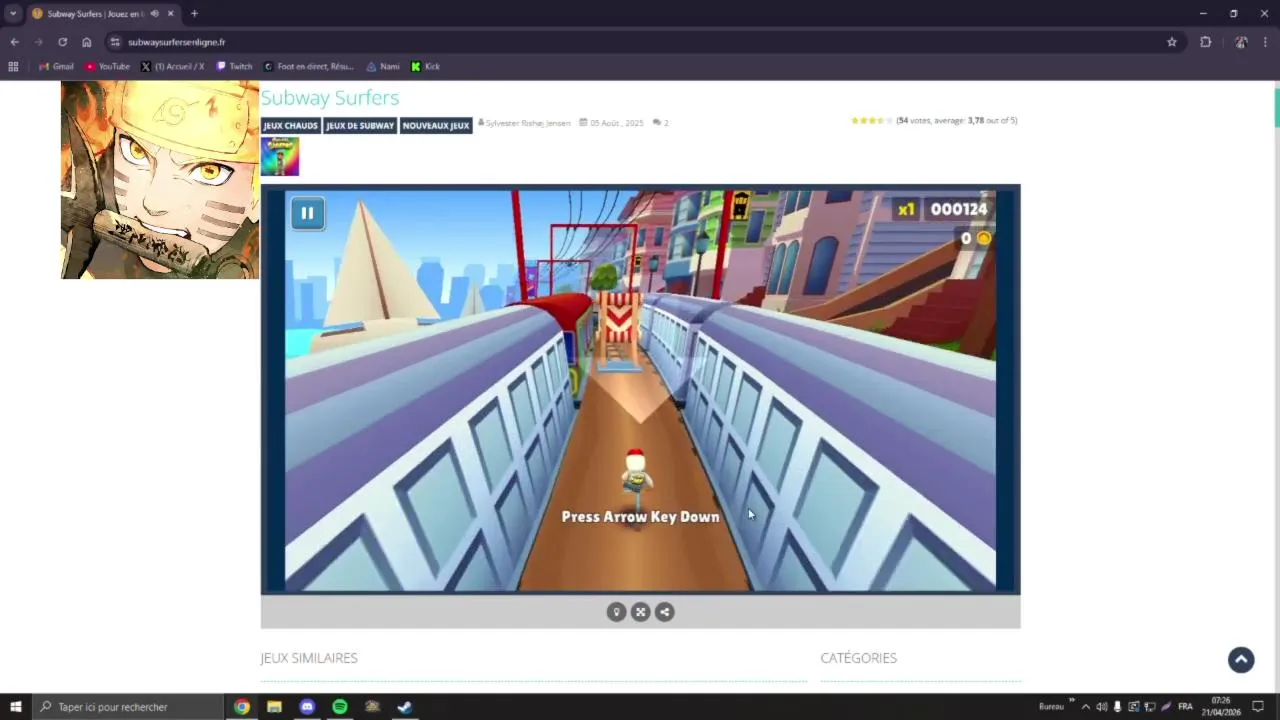Open the network icon in system tray
Screen dimensions: 1280x720
(x=1149, y=707)
